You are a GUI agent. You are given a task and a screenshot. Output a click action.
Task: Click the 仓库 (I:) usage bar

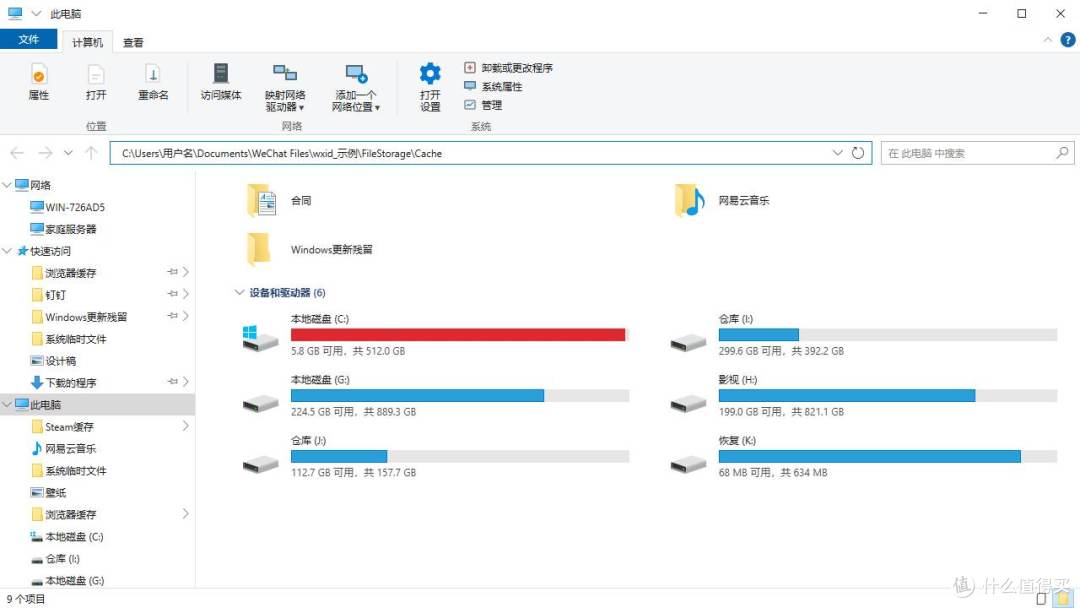(x=887, y=335)
